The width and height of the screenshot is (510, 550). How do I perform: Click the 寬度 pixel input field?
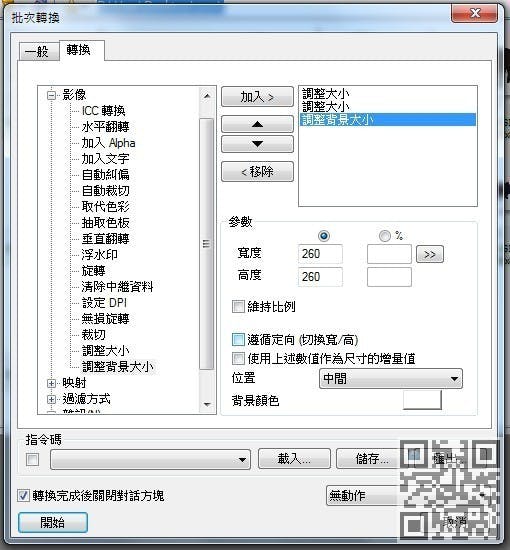tap(320, 254)
